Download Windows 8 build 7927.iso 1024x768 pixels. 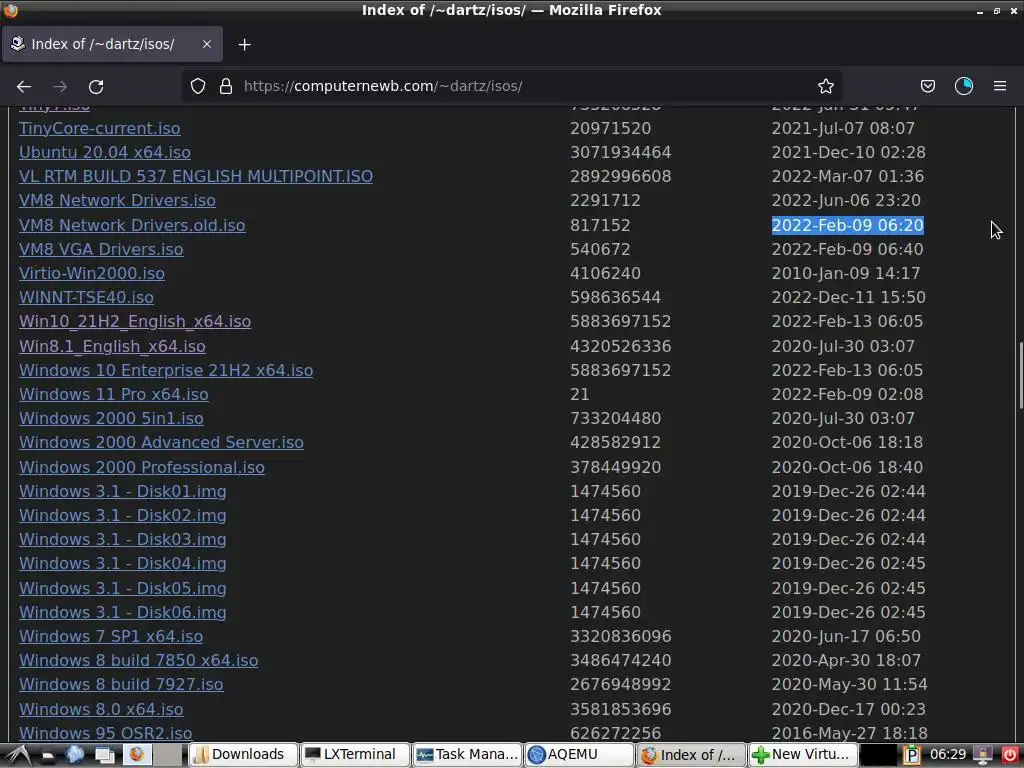point(121,684)
